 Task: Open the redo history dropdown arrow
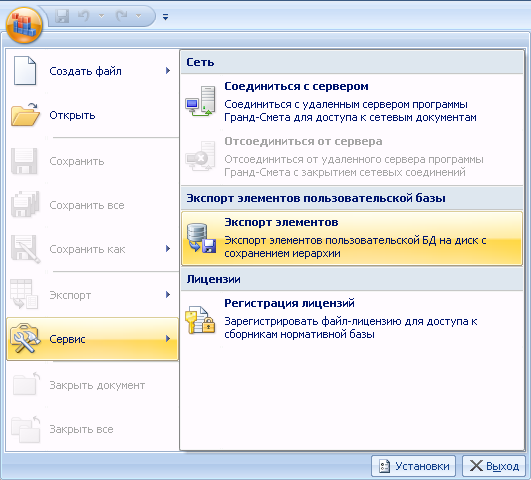pyautogui.click(x=138, y=16)
